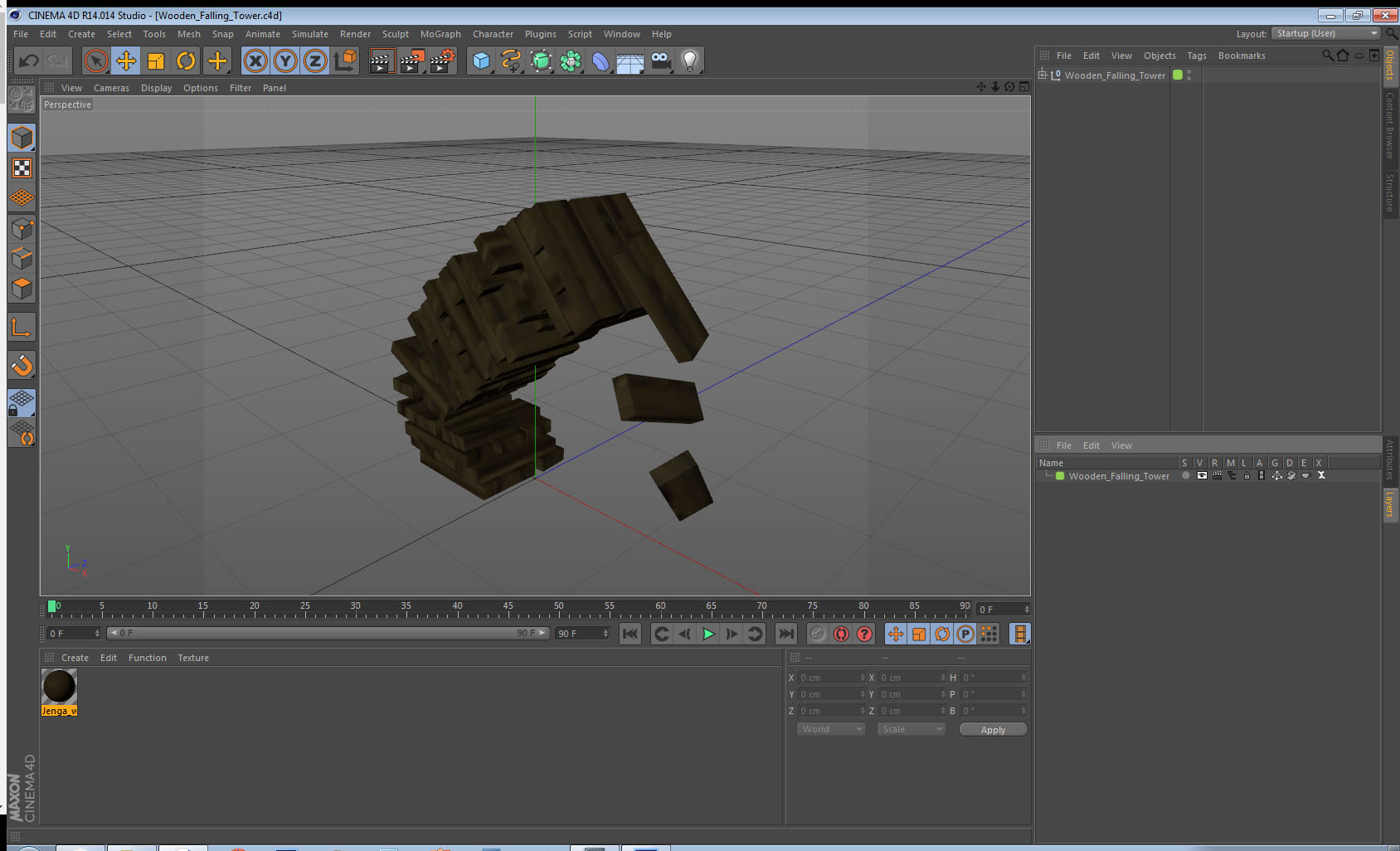
Task: Enable Edges mode
Action: click(22, 258)
